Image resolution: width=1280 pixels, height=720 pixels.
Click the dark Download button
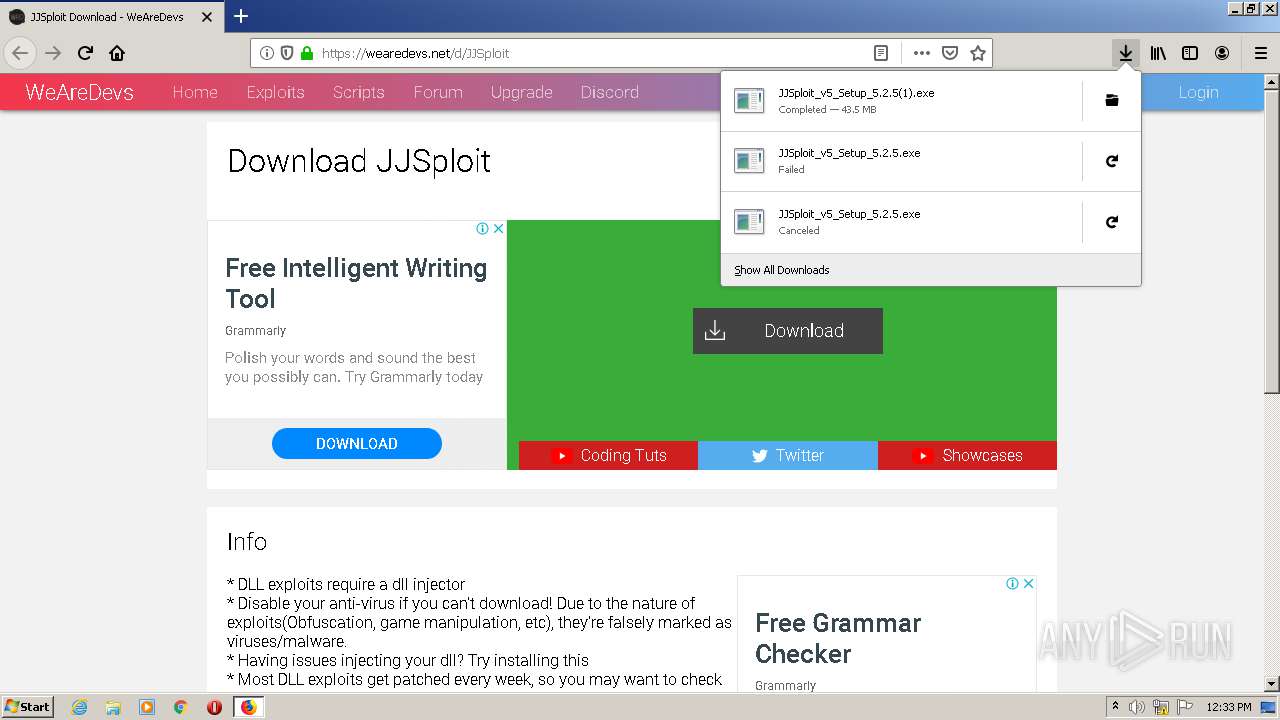point(788,331)
